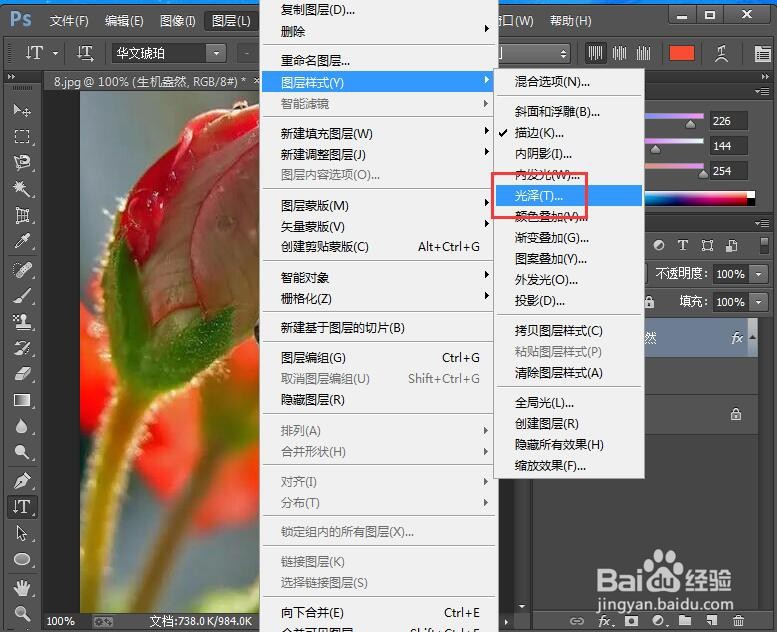777x632 pixels.
Task: Select the Gradient tool
Action: pyautogui.click(x=21, y=400)
